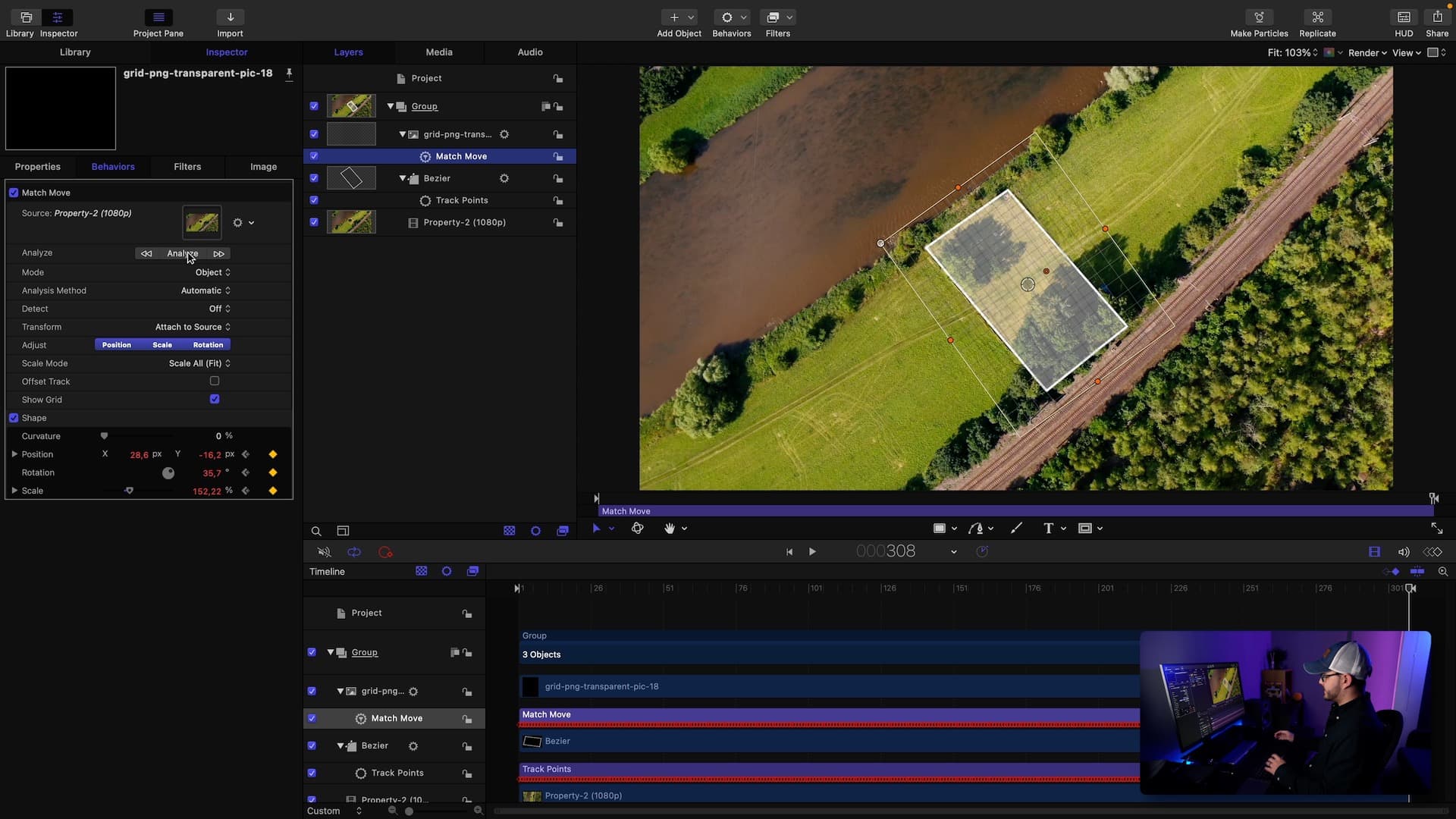Open the HUD panel
Viewport: 1456px width, 819px height.
[1404, 17]
